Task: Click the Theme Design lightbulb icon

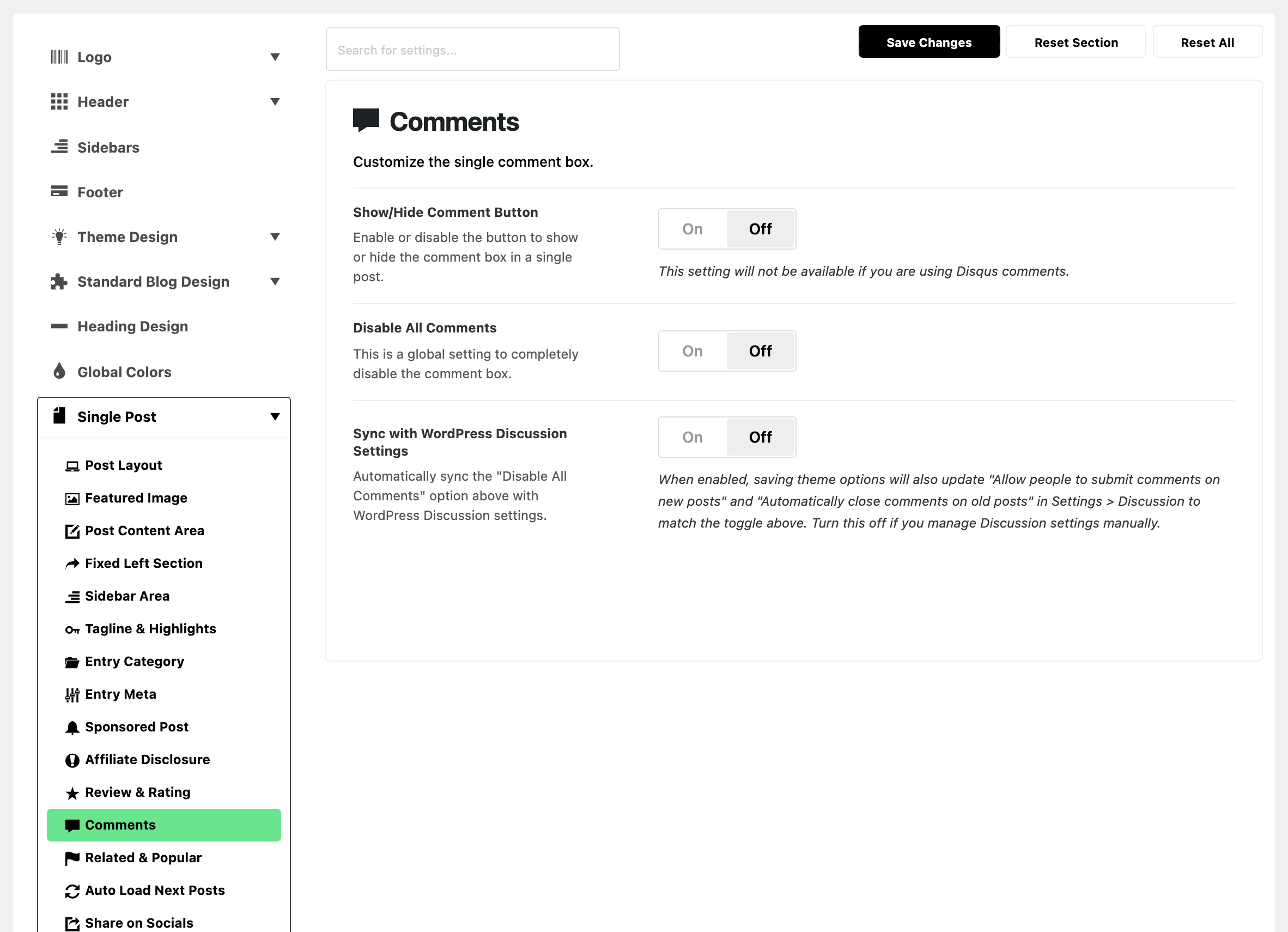Action: click(x=59, y=237)
